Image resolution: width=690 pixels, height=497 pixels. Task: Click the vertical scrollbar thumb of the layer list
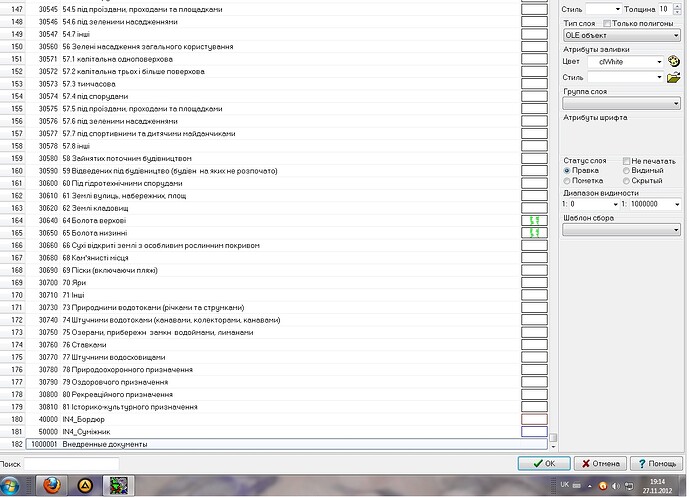click(554, 437)
